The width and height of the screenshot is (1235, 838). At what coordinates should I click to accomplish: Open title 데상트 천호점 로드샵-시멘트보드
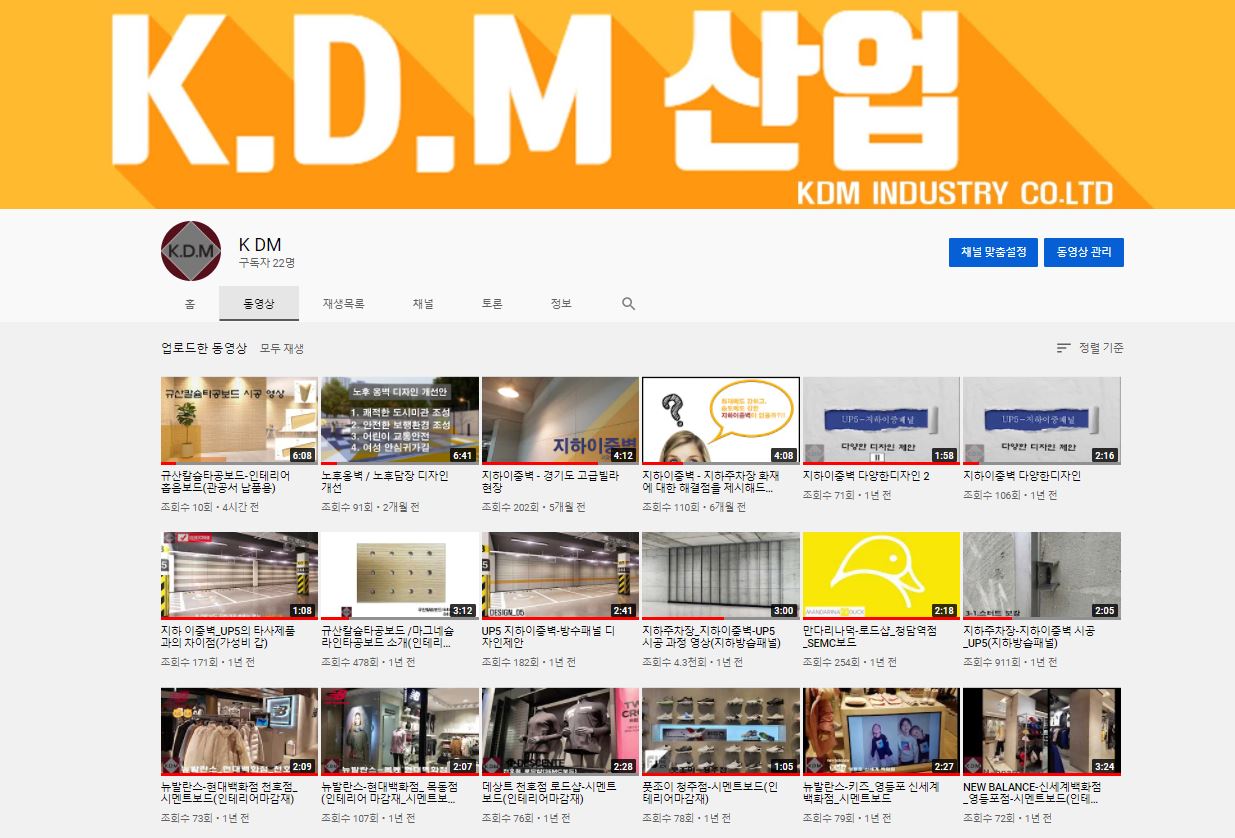tap(549, 794)
